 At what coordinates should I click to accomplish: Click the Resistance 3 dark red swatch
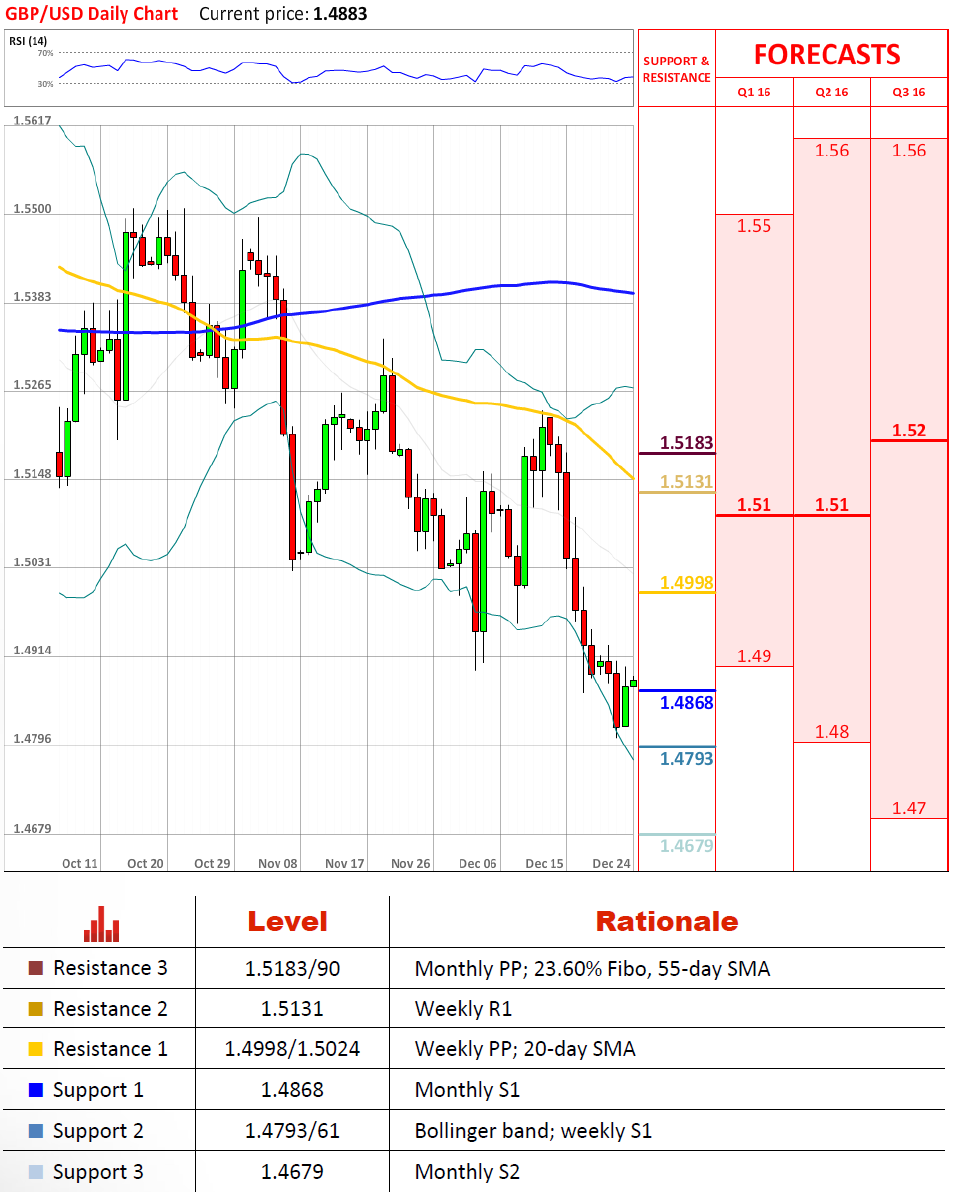(36, 968)
